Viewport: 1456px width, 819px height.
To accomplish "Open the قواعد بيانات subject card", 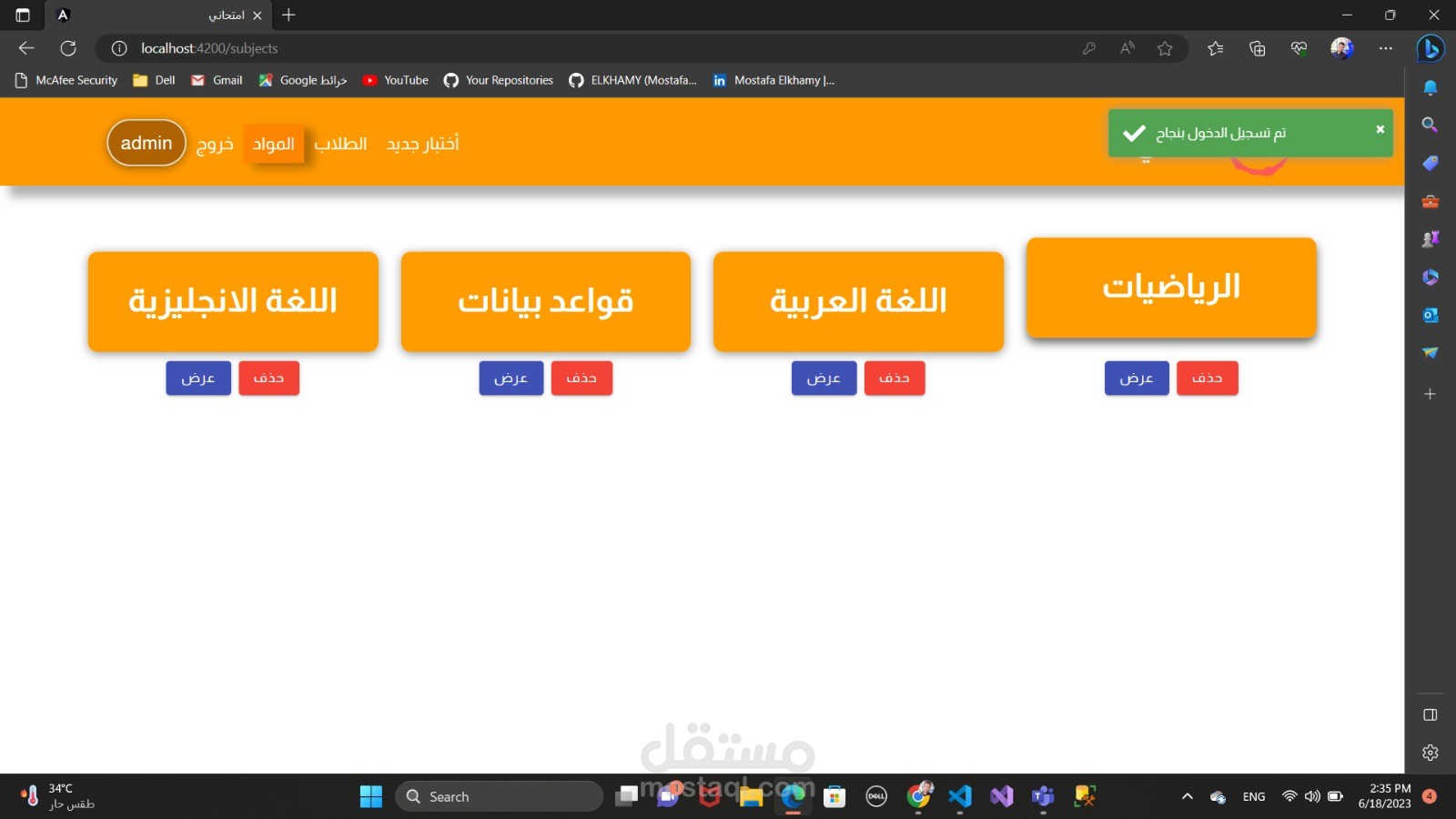I will (x=546, y=301).
